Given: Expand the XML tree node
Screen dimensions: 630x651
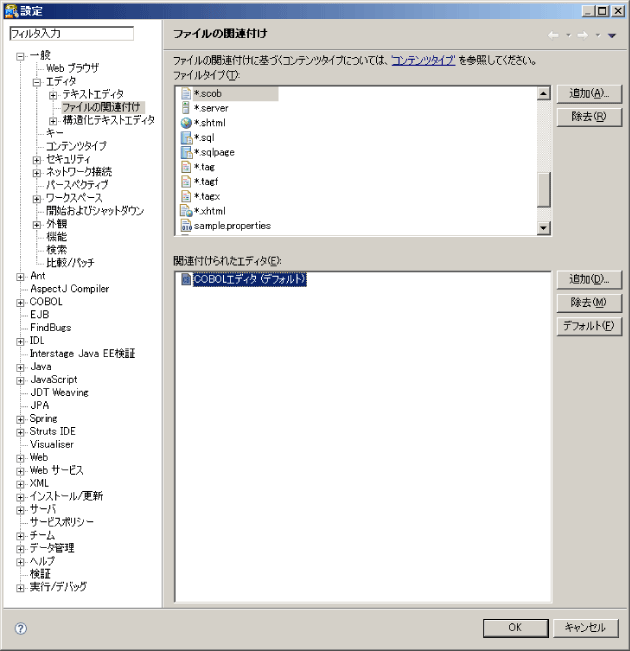Looking at the screenshot, I should click(x=20, y=485).
